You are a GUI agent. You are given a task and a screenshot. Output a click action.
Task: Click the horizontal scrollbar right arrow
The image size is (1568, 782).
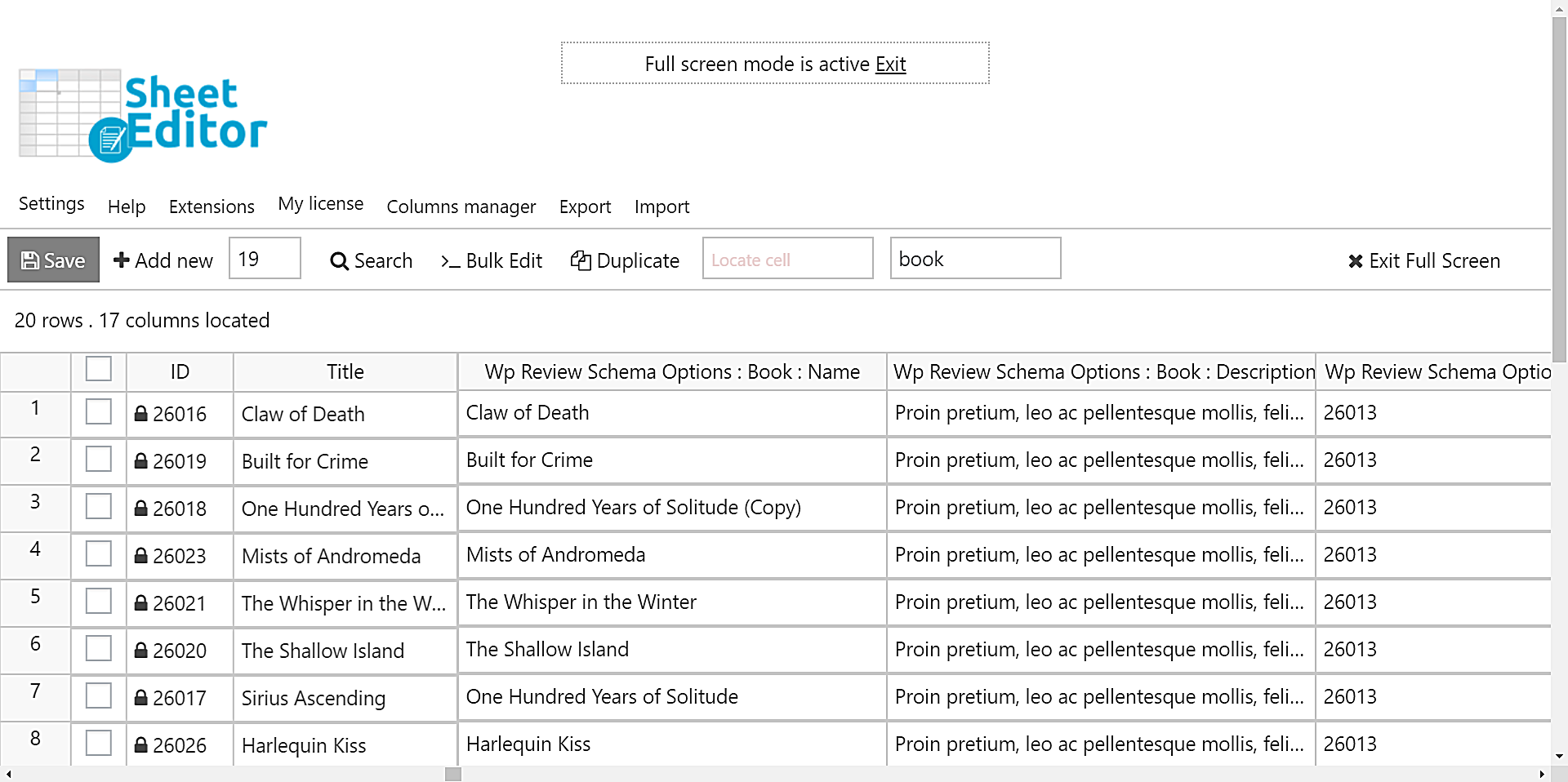point(1542,774)
